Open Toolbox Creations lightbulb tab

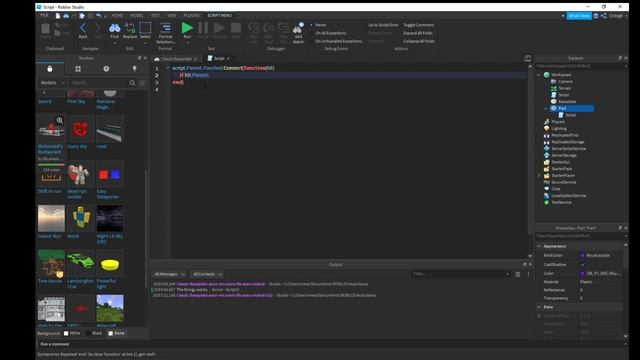point(134,69)
